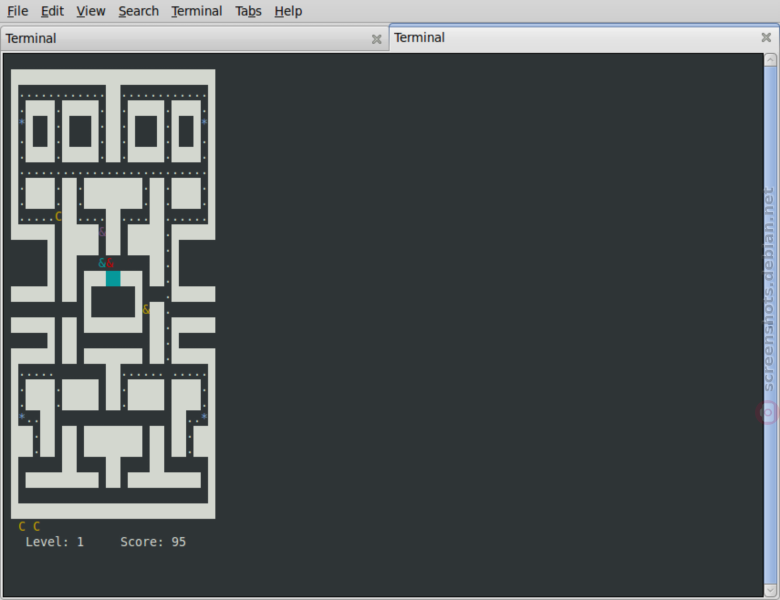Click the vertical scrollbar track
This screenshot has width=780, height=600.
770,325
